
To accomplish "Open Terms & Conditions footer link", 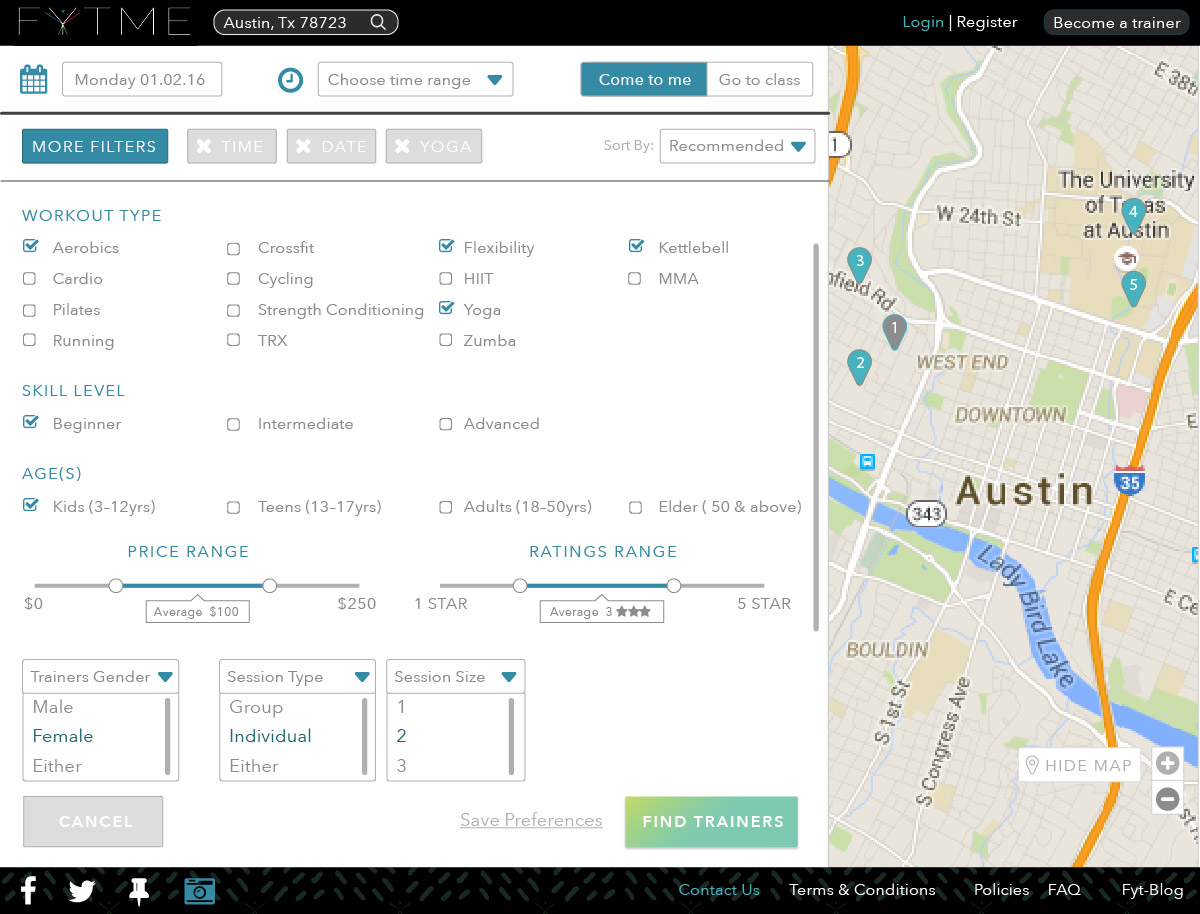I will coord(862,890).
